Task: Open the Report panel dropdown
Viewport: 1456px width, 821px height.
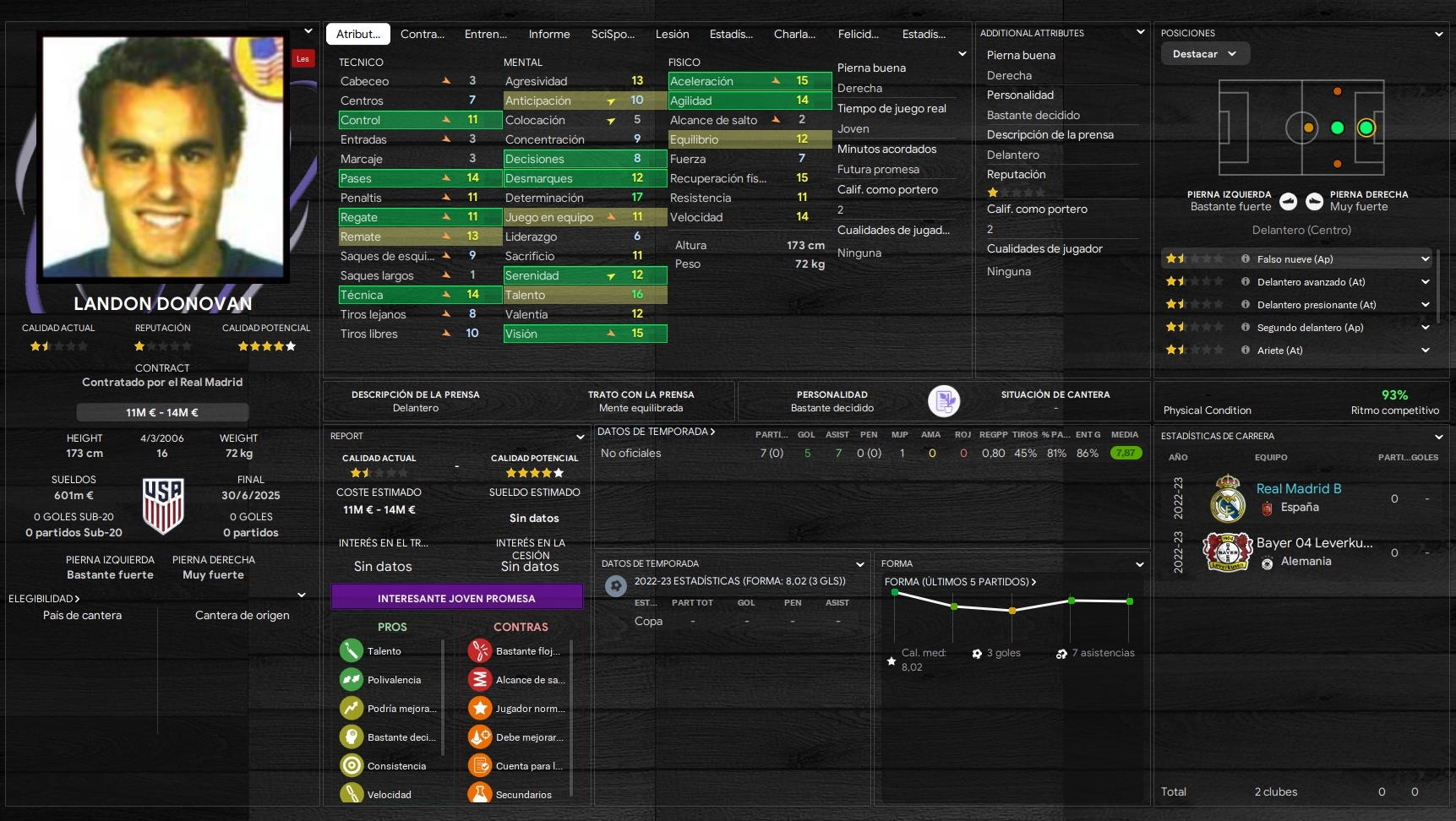Action: coord(581,437)
